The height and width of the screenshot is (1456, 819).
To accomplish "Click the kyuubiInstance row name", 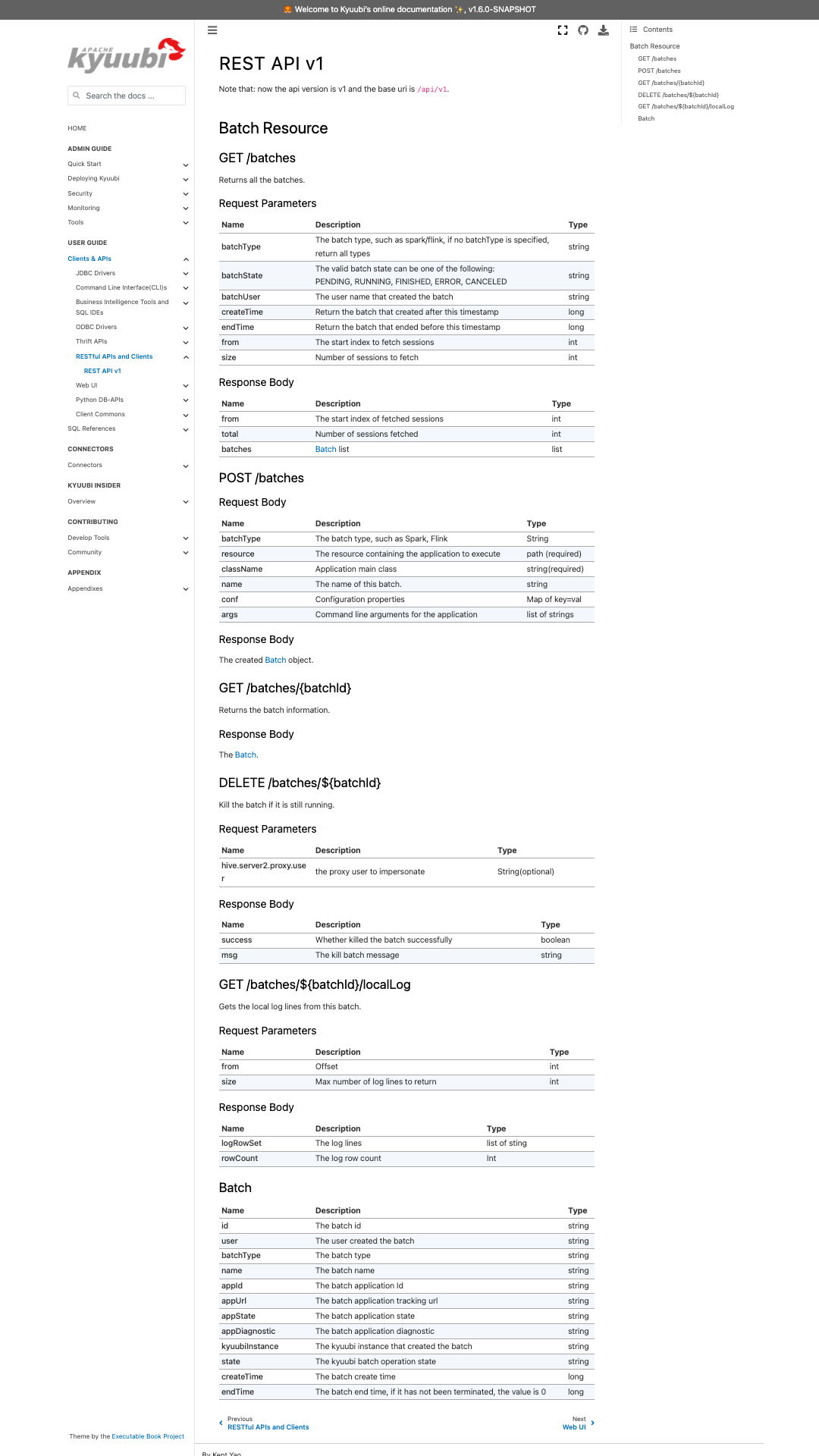I will [x=249, y=1346].
